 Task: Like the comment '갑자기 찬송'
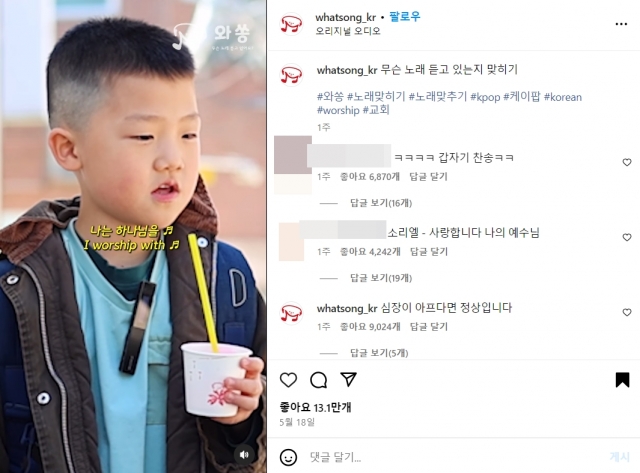(627, 162)
